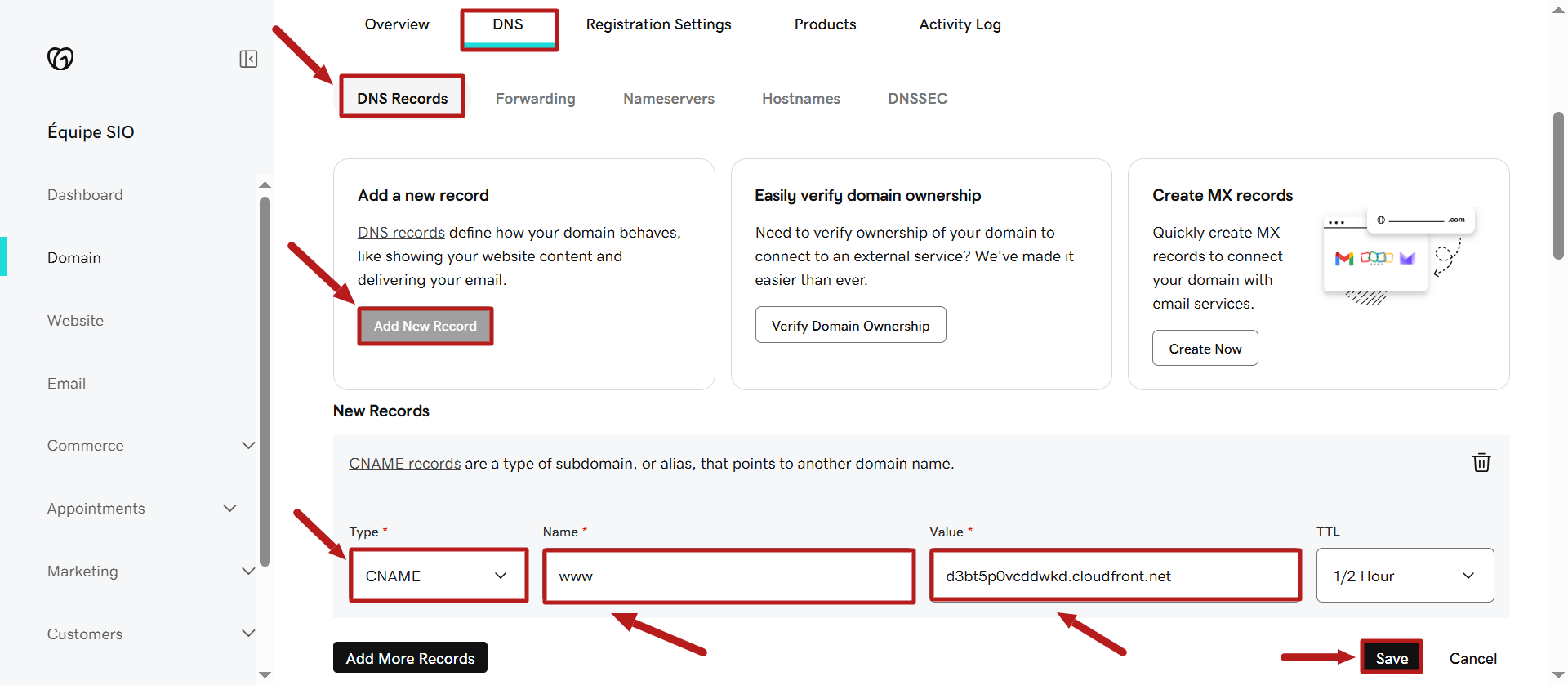Switch to the Nameservers tab
The height and width of the screenshot is (685, 1568).
[x=669, y=99]
